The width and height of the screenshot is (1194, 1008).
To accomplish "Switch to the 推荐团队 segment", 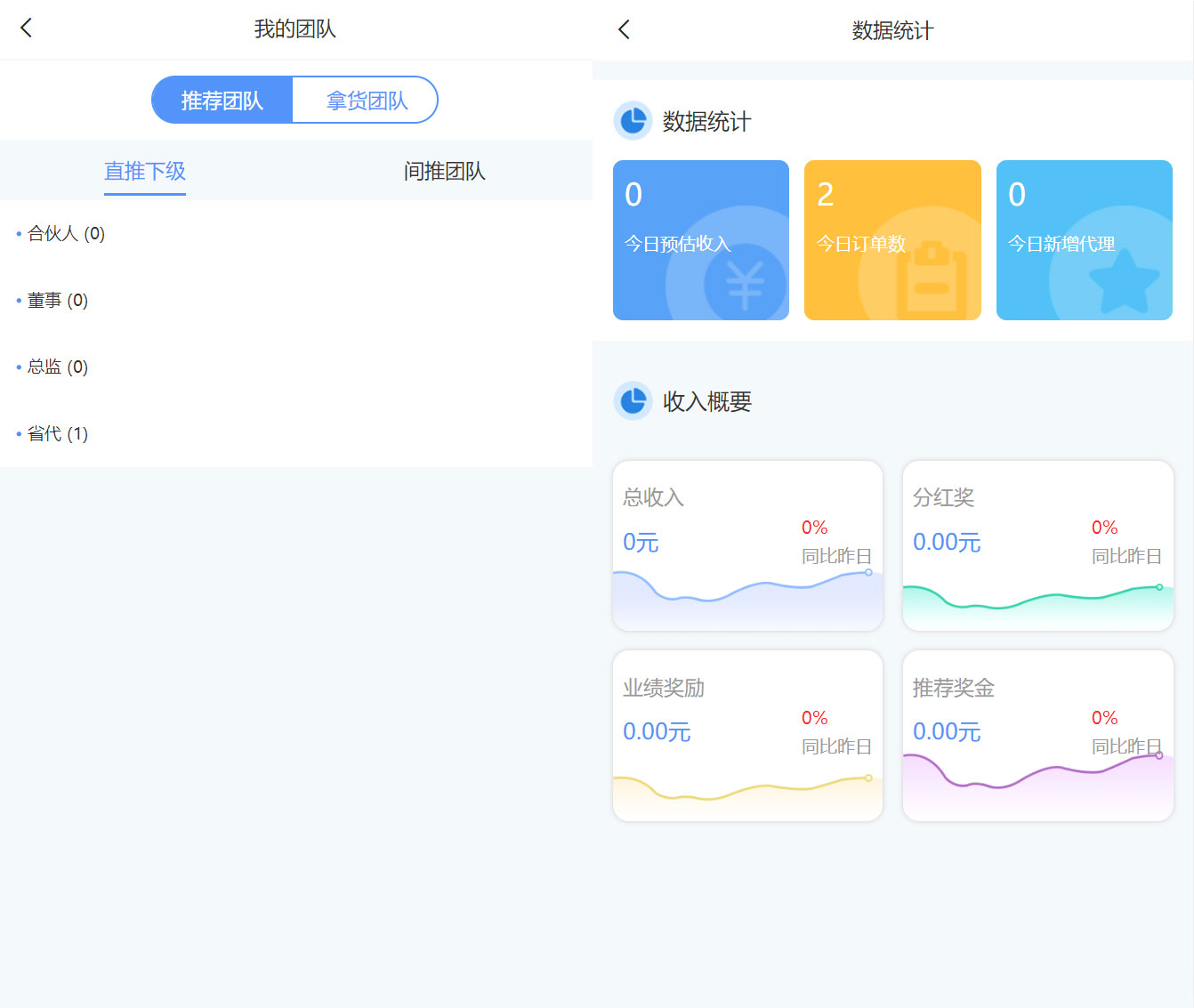I will [222, 101].
